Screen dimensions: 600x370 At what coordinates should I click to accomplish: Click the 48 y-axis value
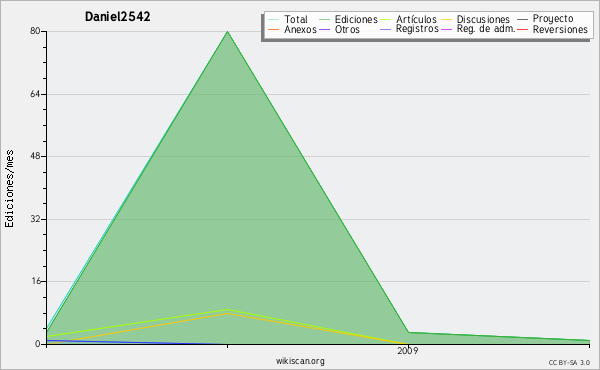tap(35, 156)
